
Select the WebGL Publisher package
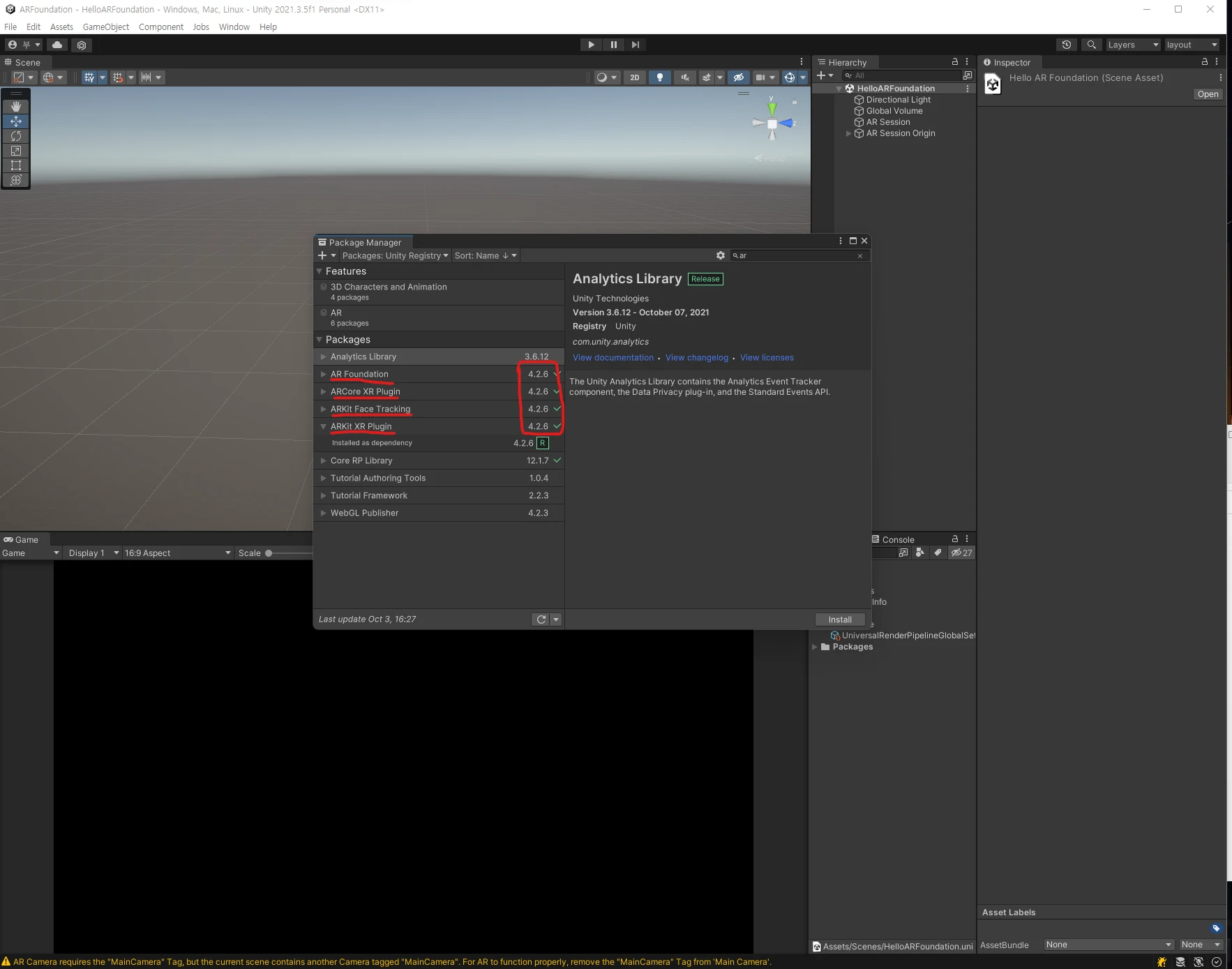pos(439,513)
